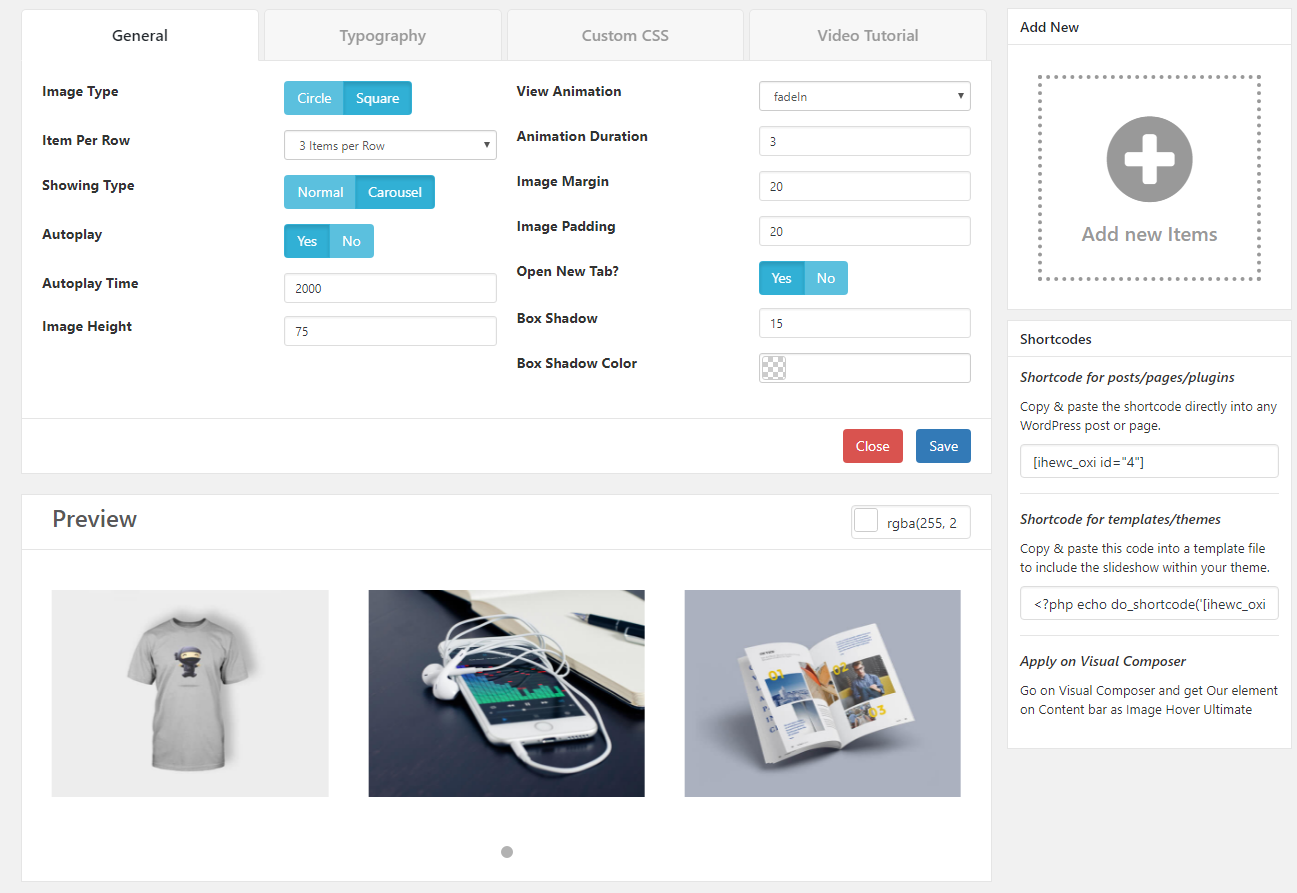The height and width of the screenshot is (893, 1297).
Task: Click the red Close button
Action: pos(872,446)
